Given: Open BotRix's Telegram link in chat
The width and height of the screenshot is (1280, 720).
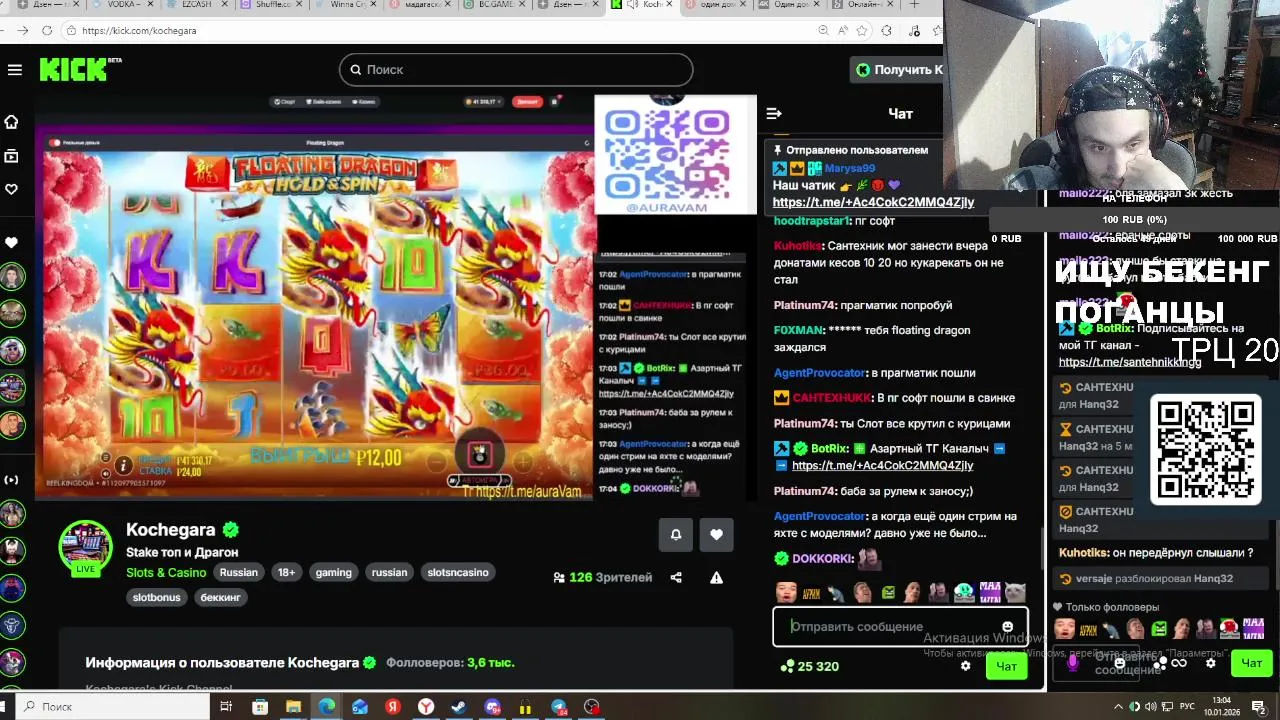Looking at the screenshot, I should (882, 466).
